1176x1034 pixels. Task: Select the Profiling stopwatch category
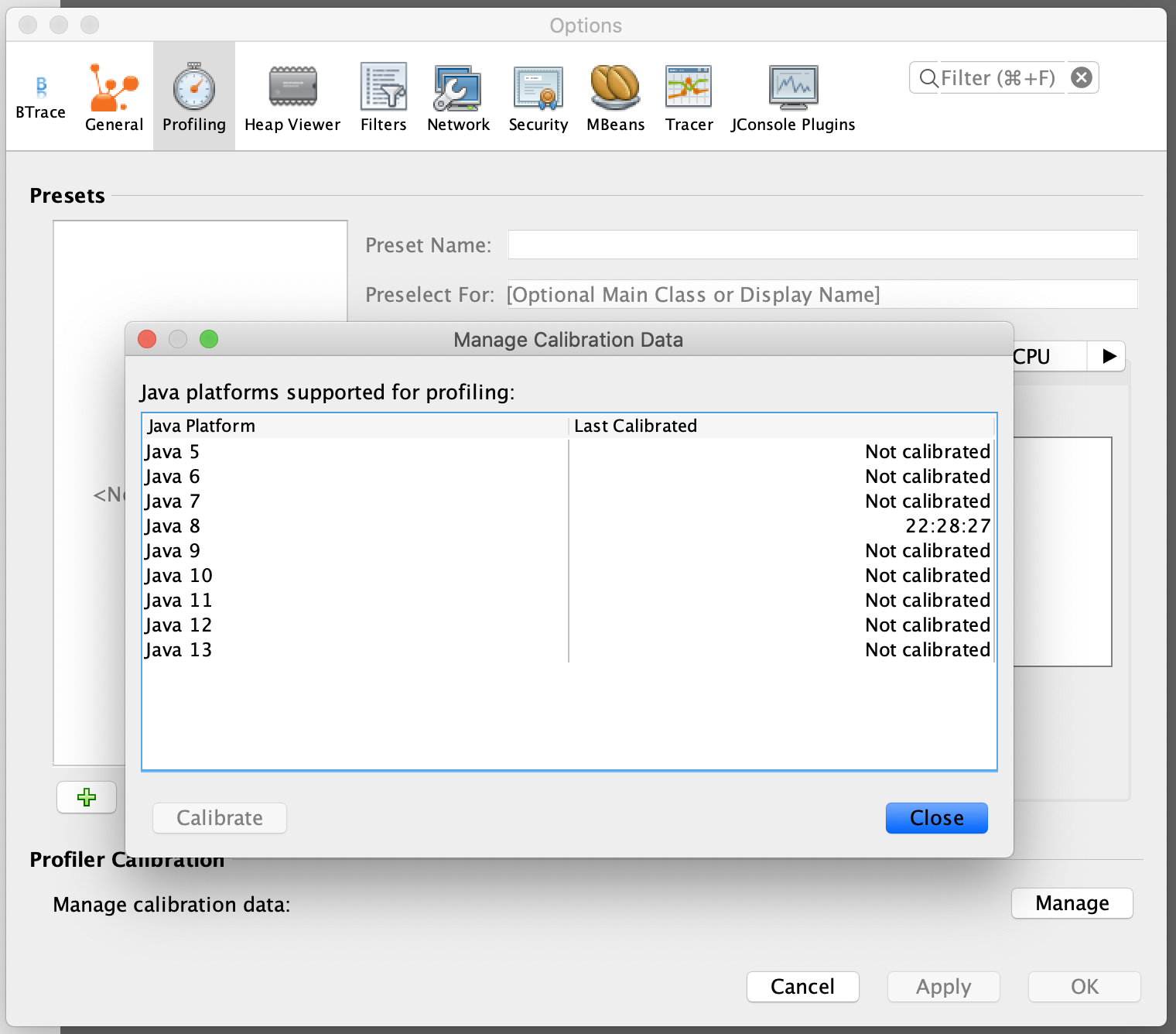coord(194,96)
